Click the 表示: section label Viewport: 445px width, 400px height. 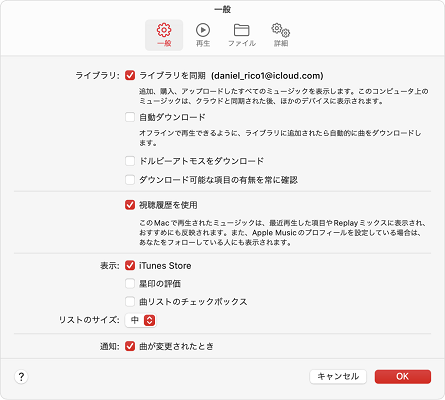click(x=110, y=266)
